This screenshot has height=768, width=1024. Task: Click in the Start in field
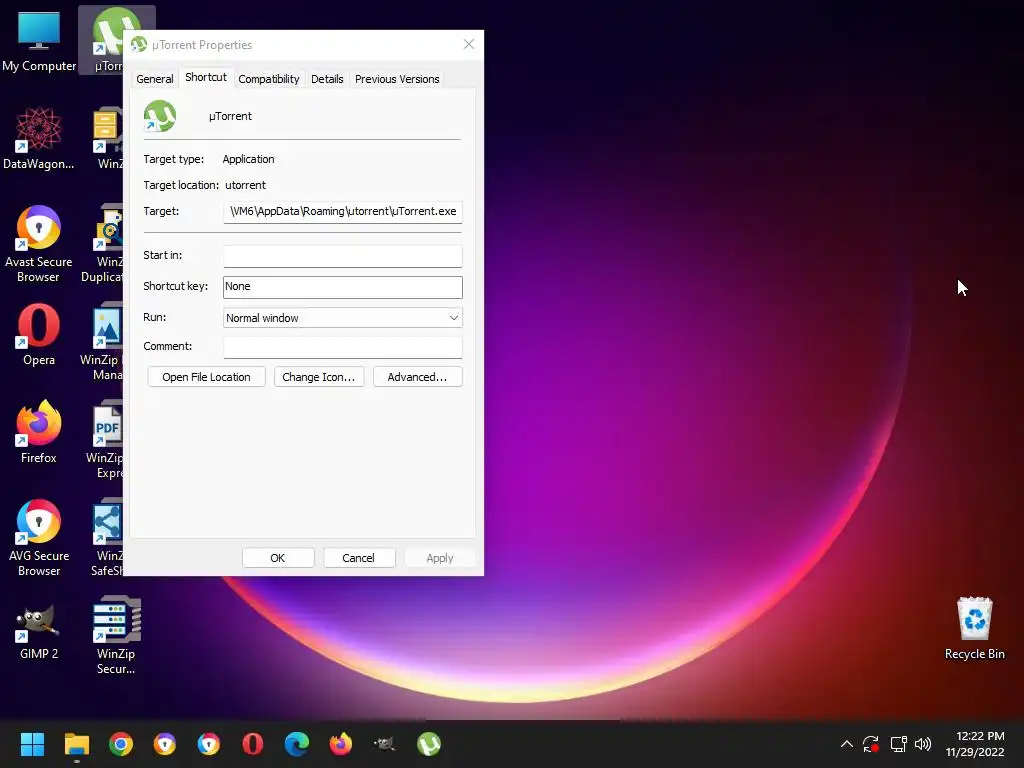click(x=342, y=256)
